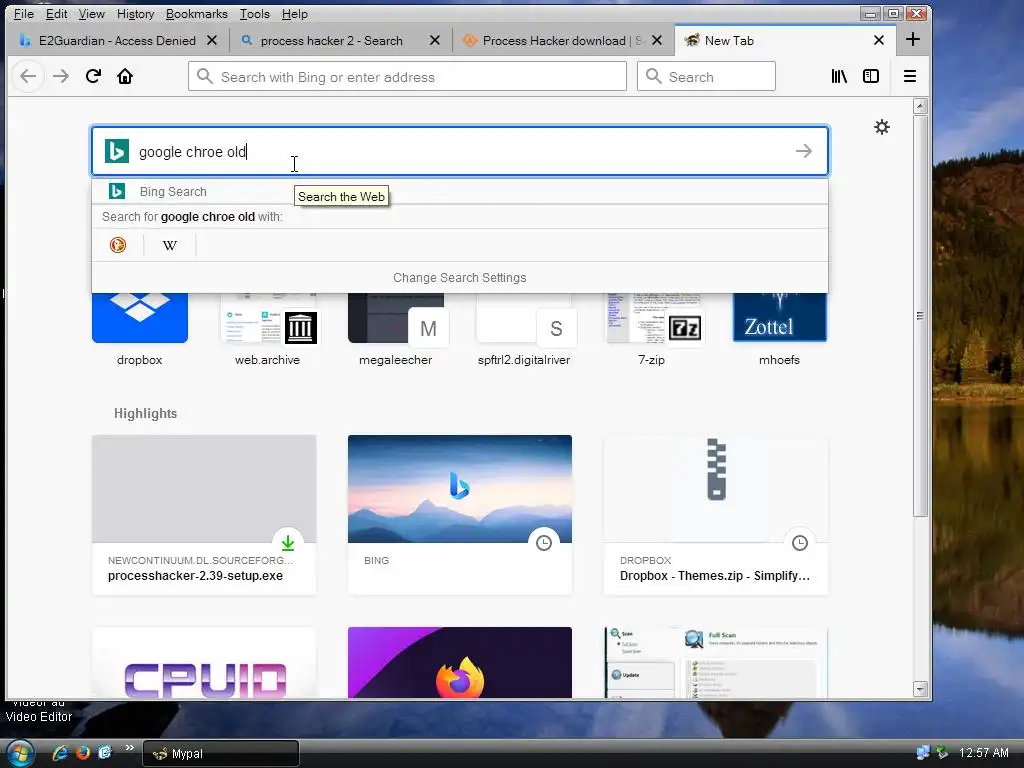Open the Tools menu
This screenshot has height=768, width=1024.
tap(255, 14)
